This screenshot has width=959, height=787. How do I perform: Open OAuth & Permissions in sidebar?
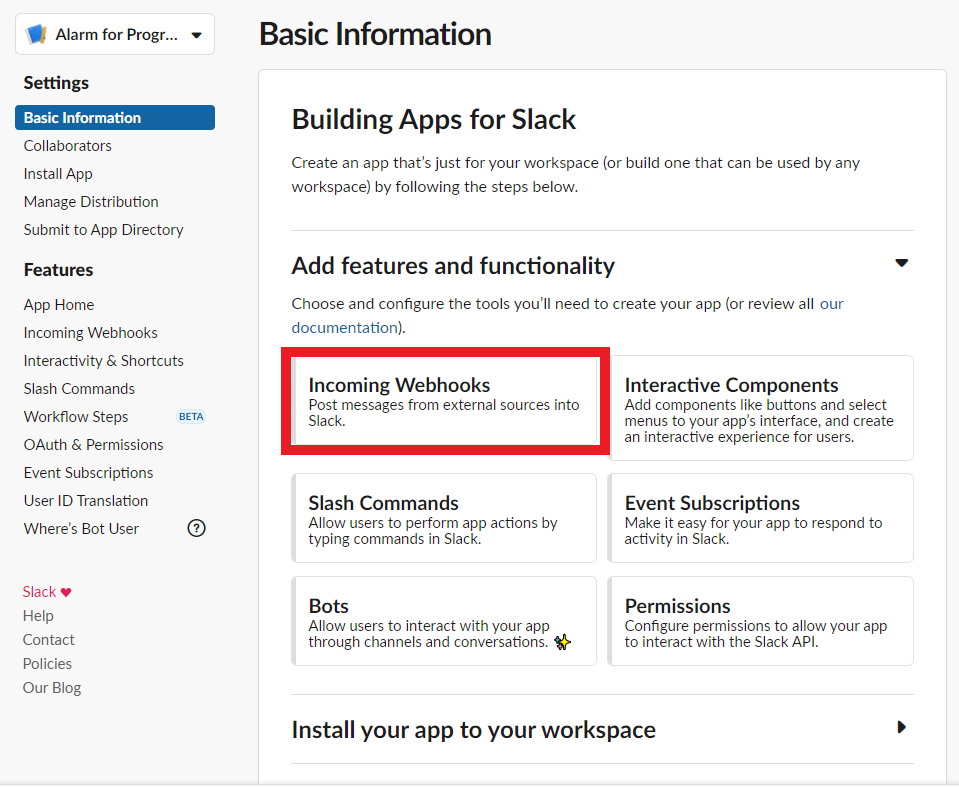[94, 445]
